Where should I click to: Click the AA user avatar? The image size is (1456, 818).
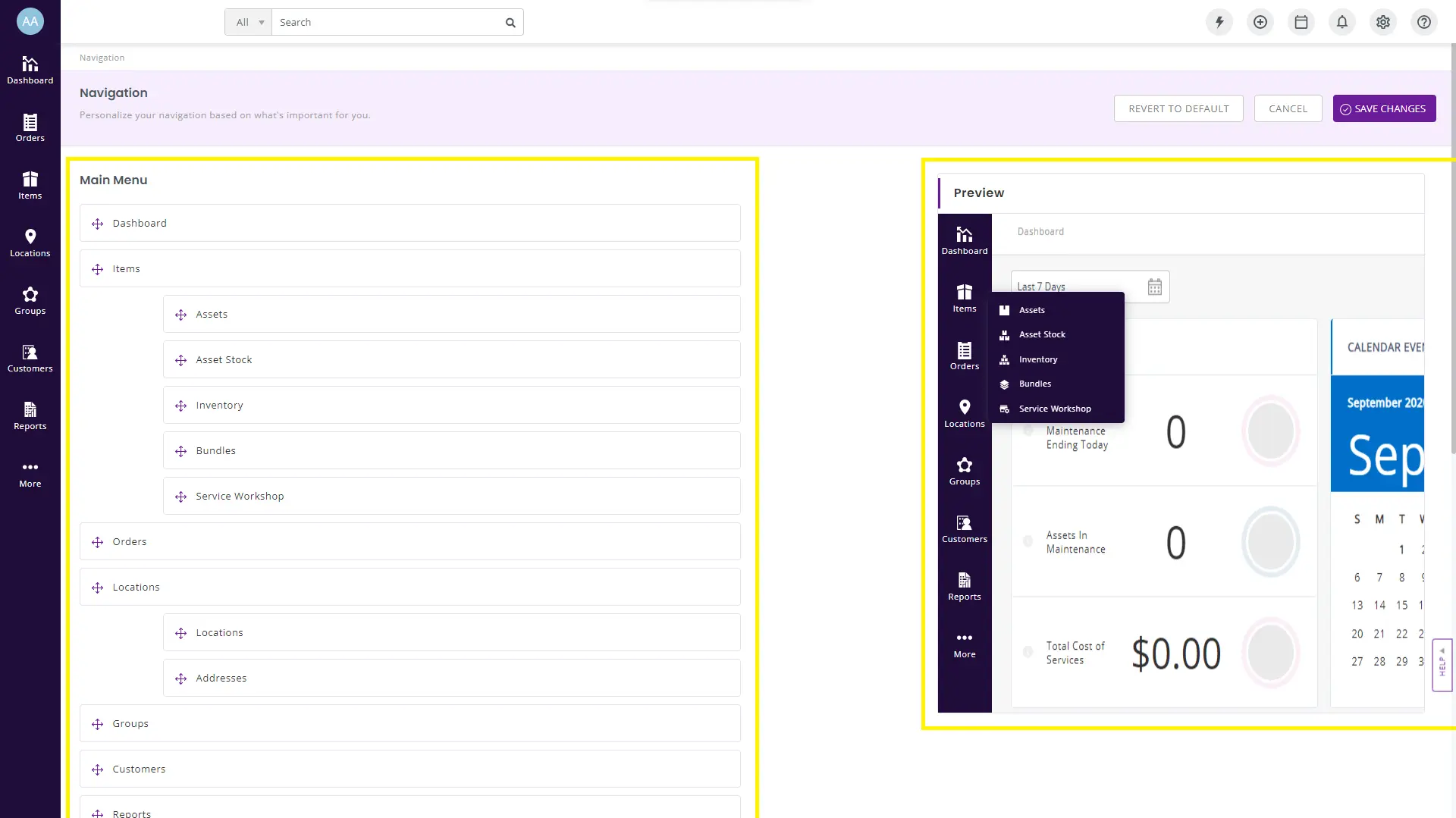30,21
